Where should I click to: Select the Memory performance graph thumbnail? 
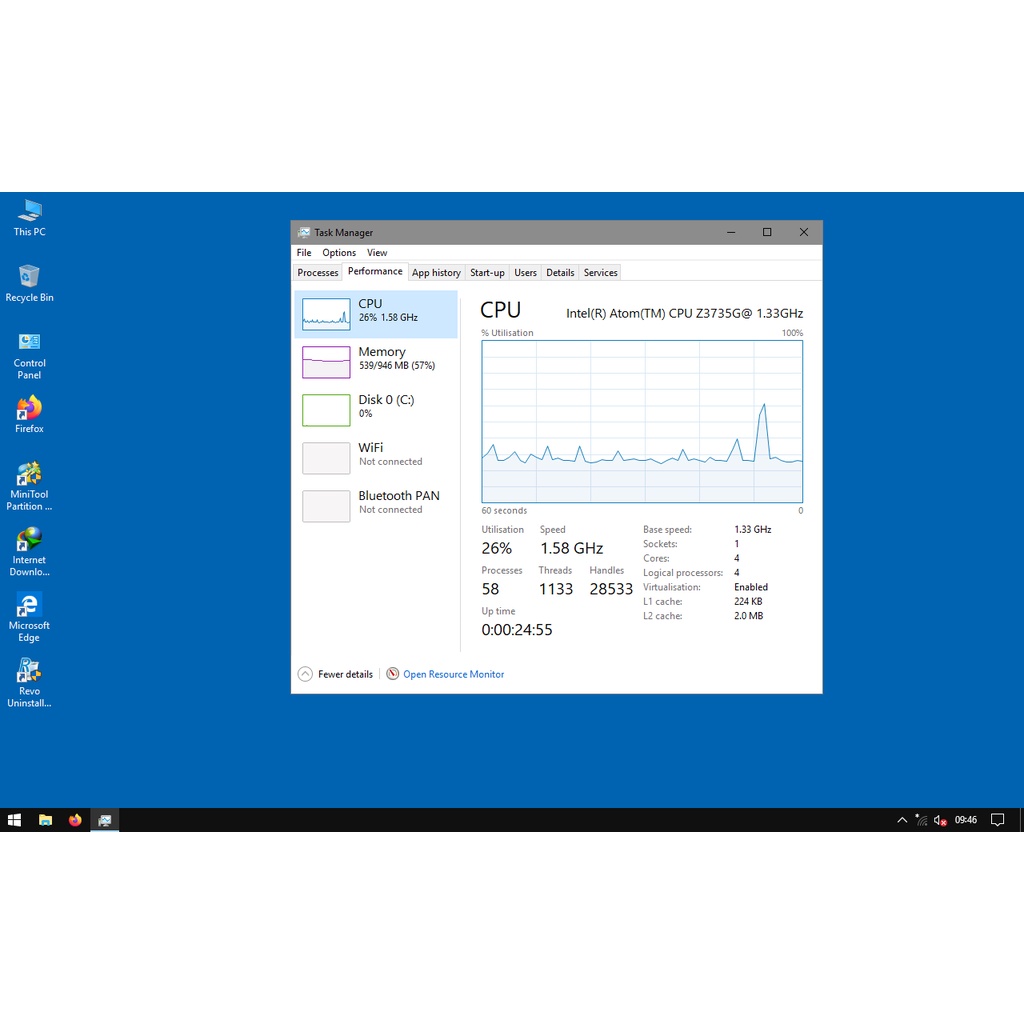pyautogui.click(x=326, y=361)
